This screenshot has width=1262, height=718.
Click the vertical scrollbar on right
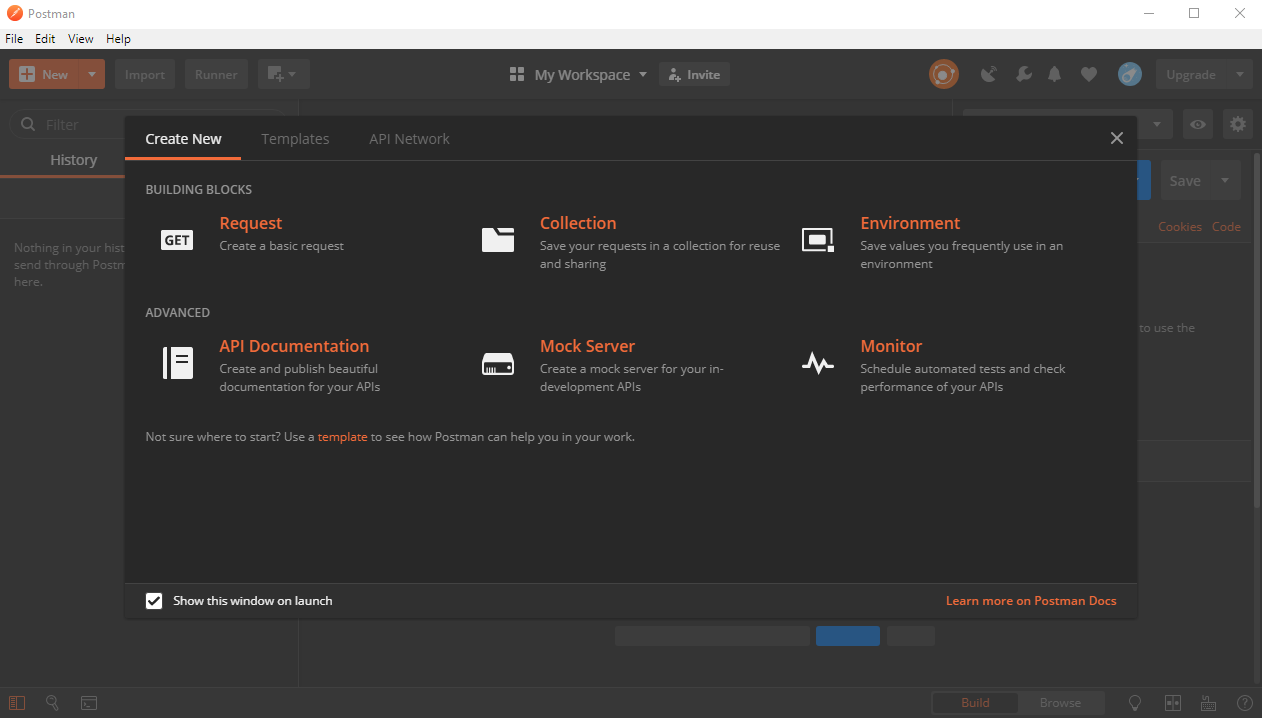click(x=1257, y=330)
